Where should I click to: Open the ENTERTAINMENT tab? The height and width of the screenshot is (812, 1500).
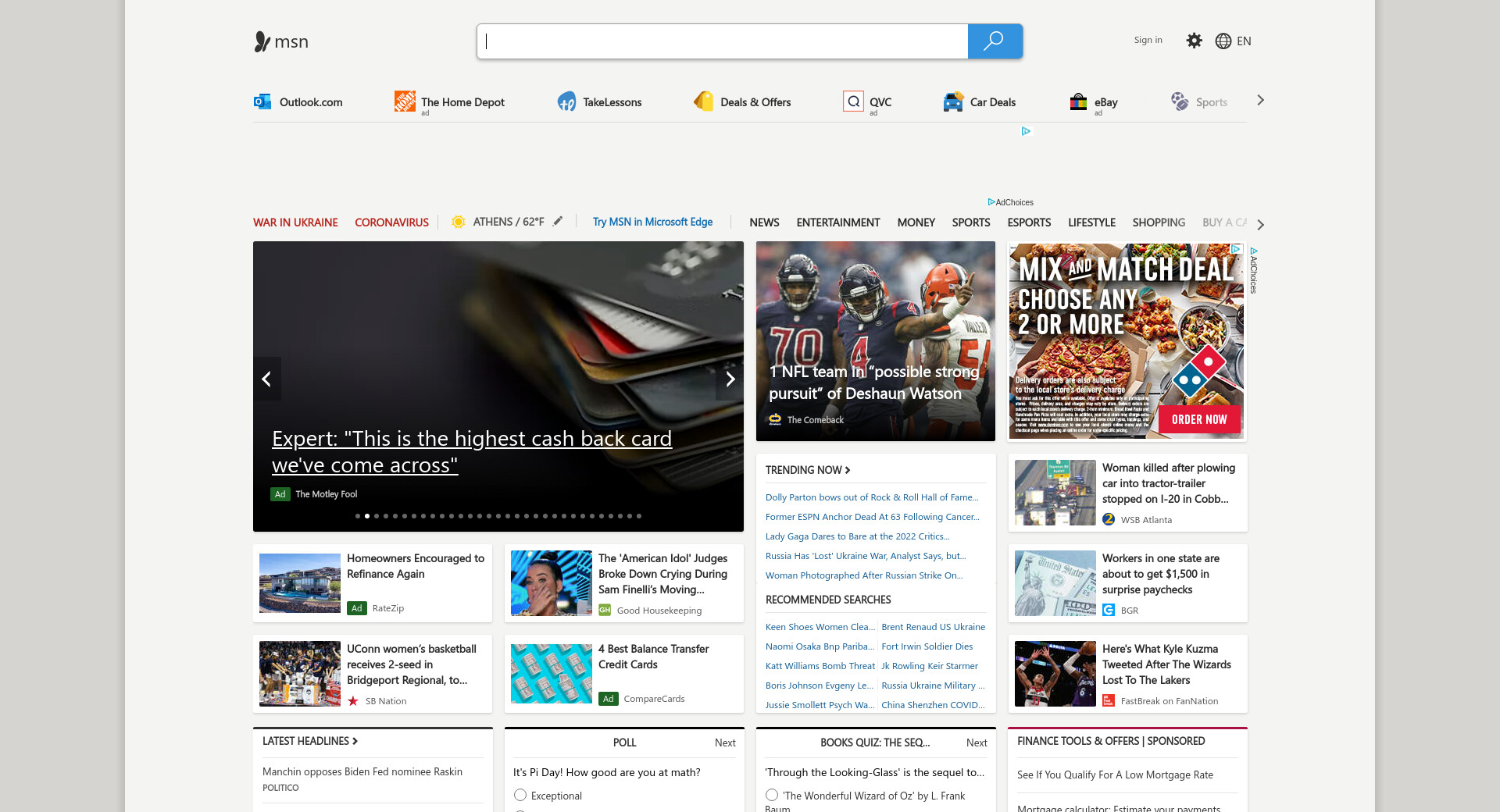pyautogui.click(x=837, y=223)
